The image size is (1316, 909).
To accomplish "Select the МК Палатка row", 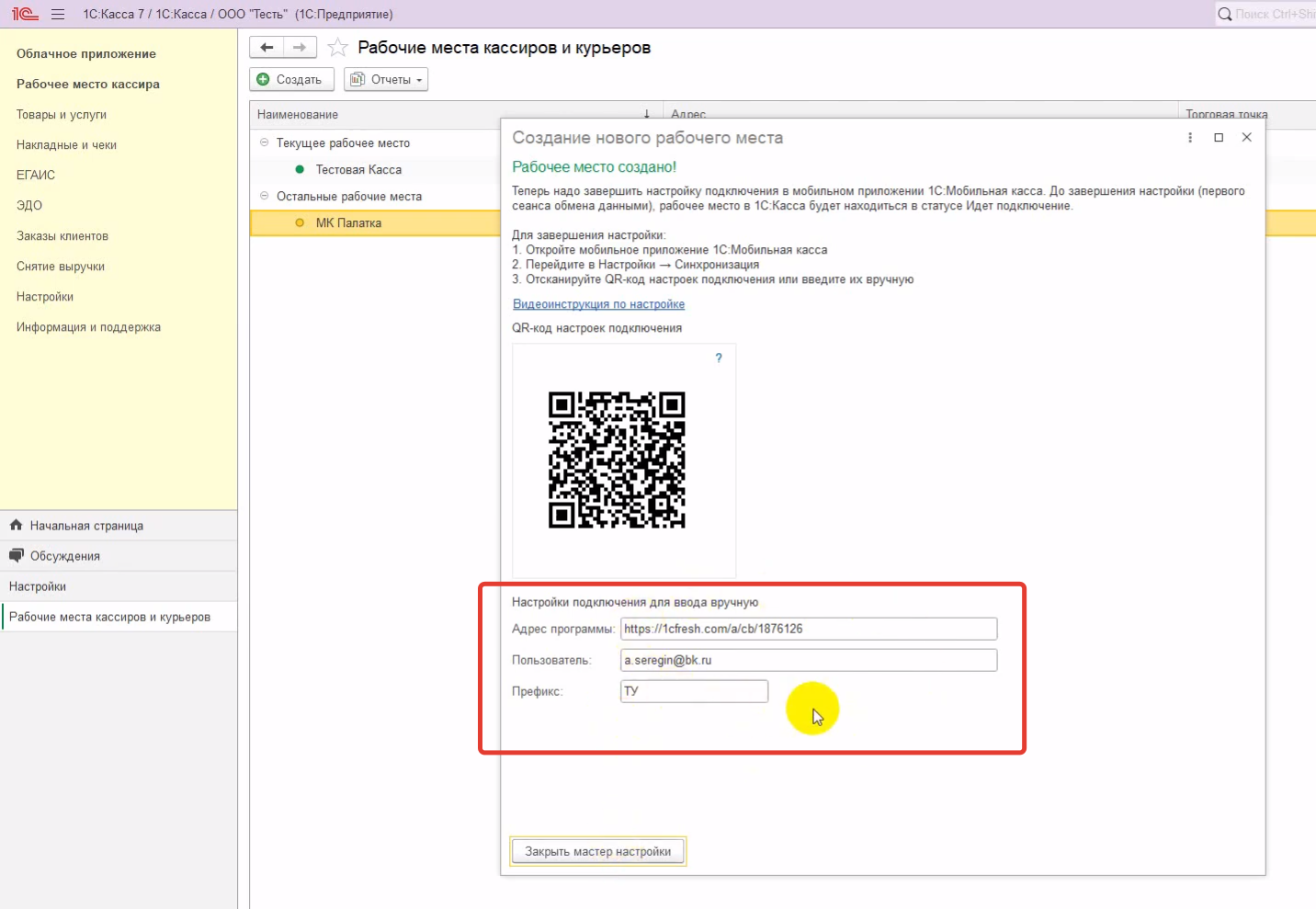I will click(375, 222).
